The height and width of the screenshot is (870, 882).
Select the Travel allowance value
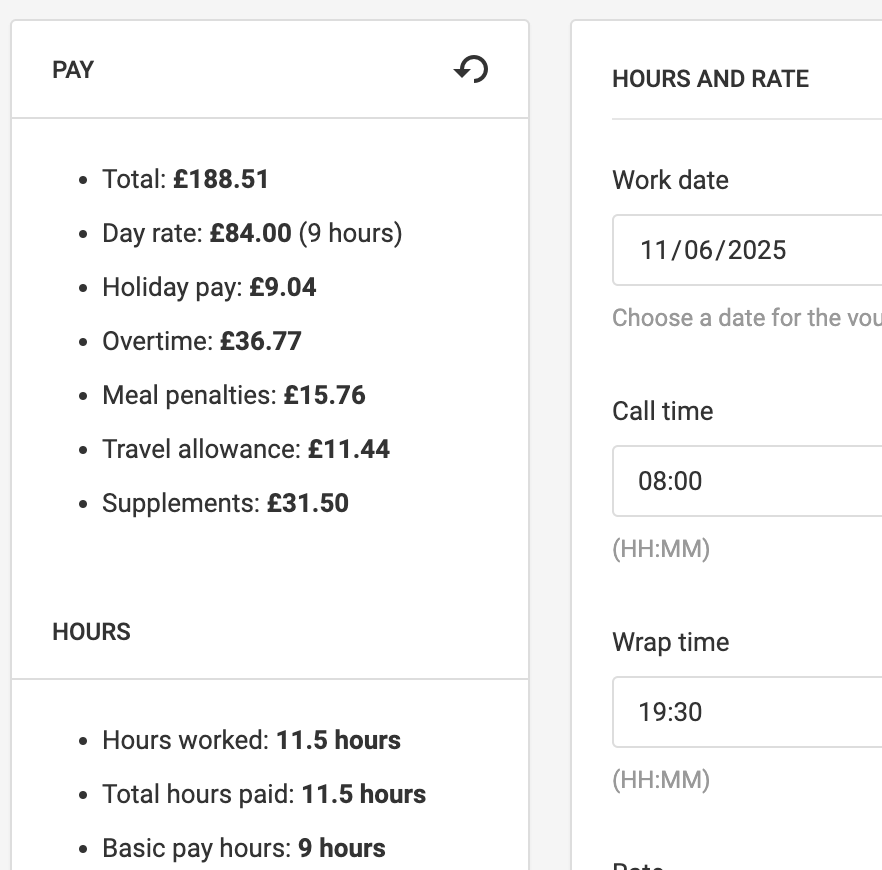[350, 449]
